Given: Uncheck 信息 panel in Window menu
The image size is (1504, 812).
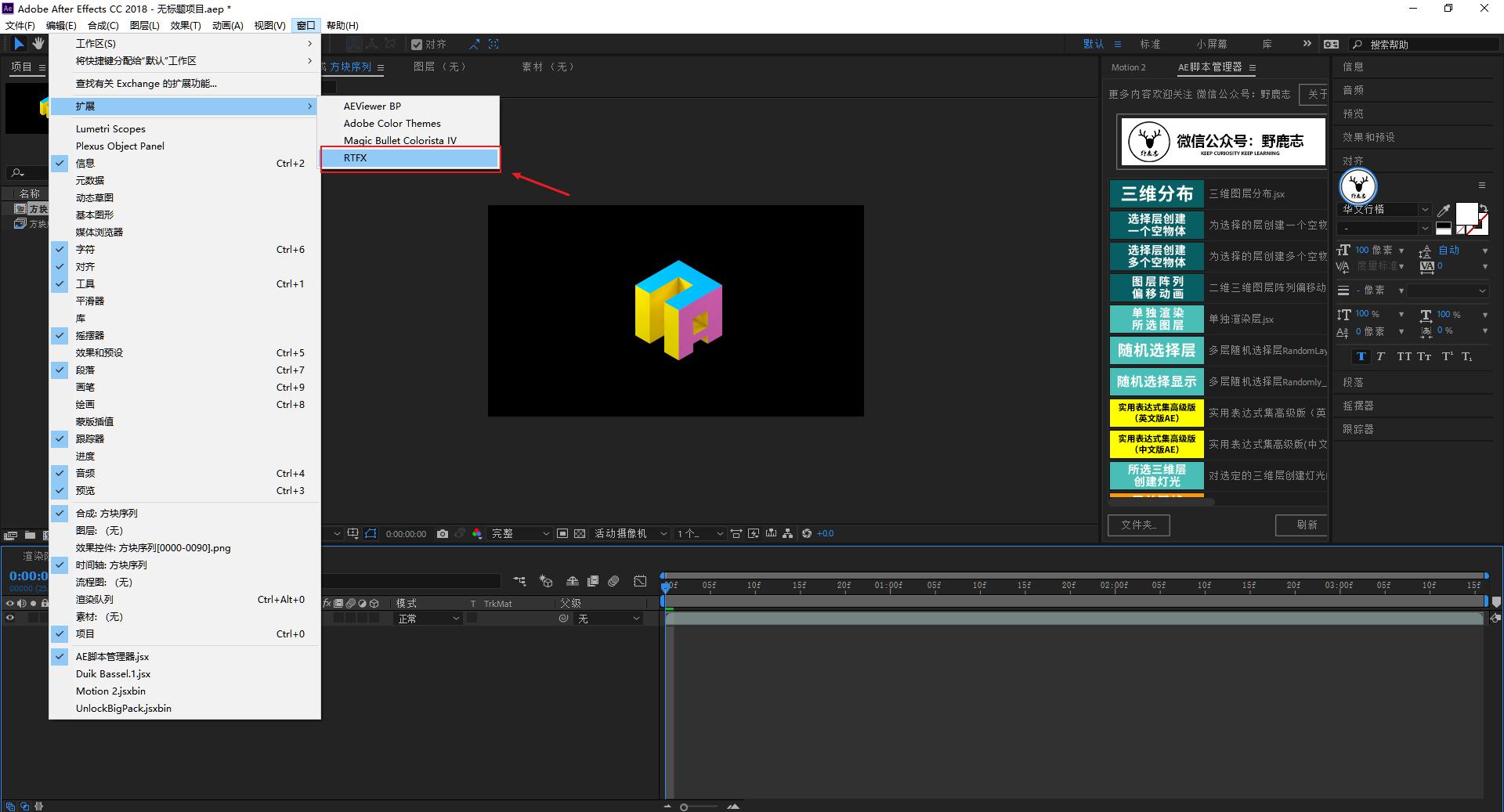Looking at the screenshot, I should [x=85, y=164].
